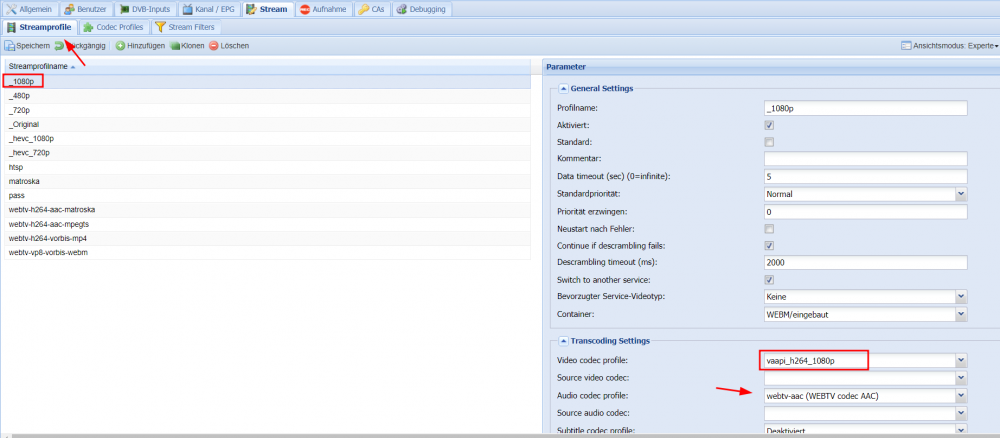
Task: Click the Debugging bug icon
Action: coord(401,10)
